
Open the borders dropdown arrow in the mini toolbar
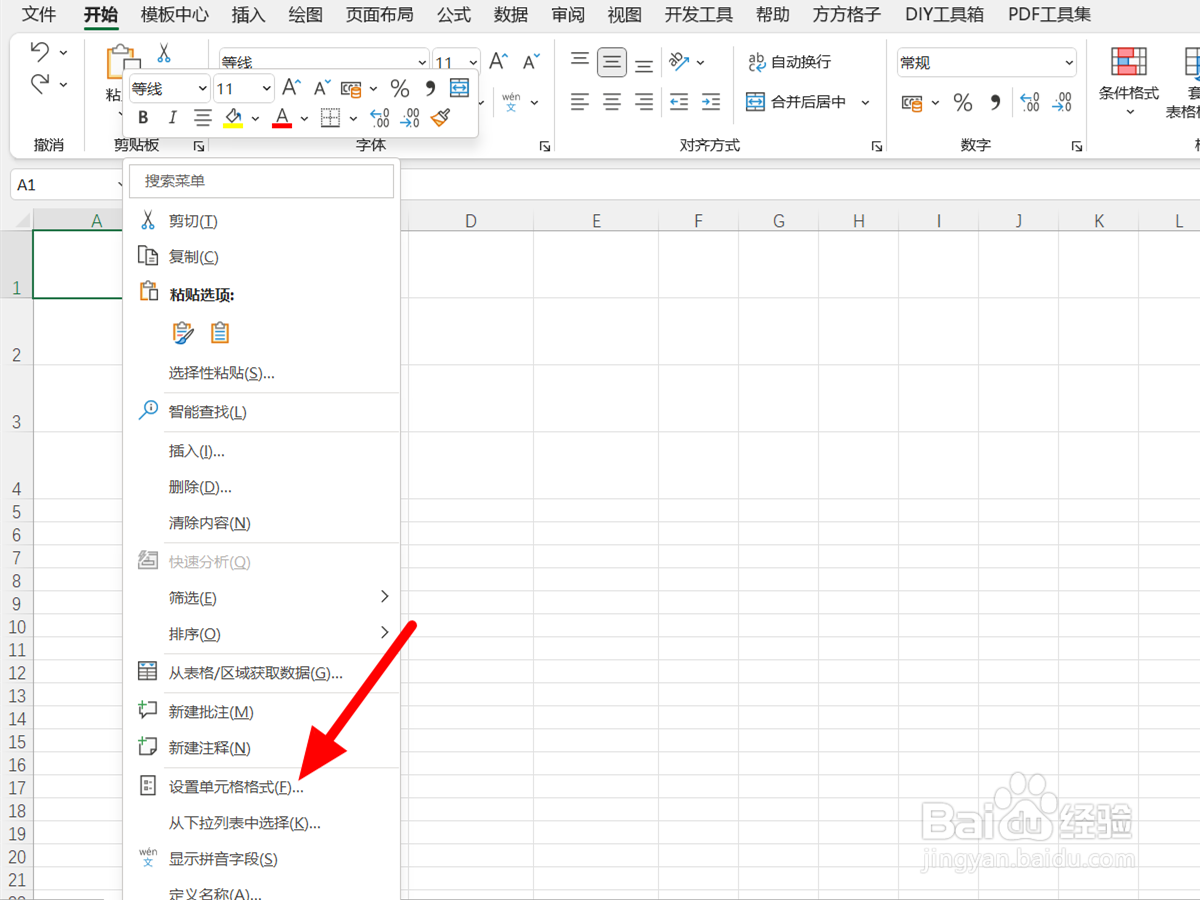point(353,119)
